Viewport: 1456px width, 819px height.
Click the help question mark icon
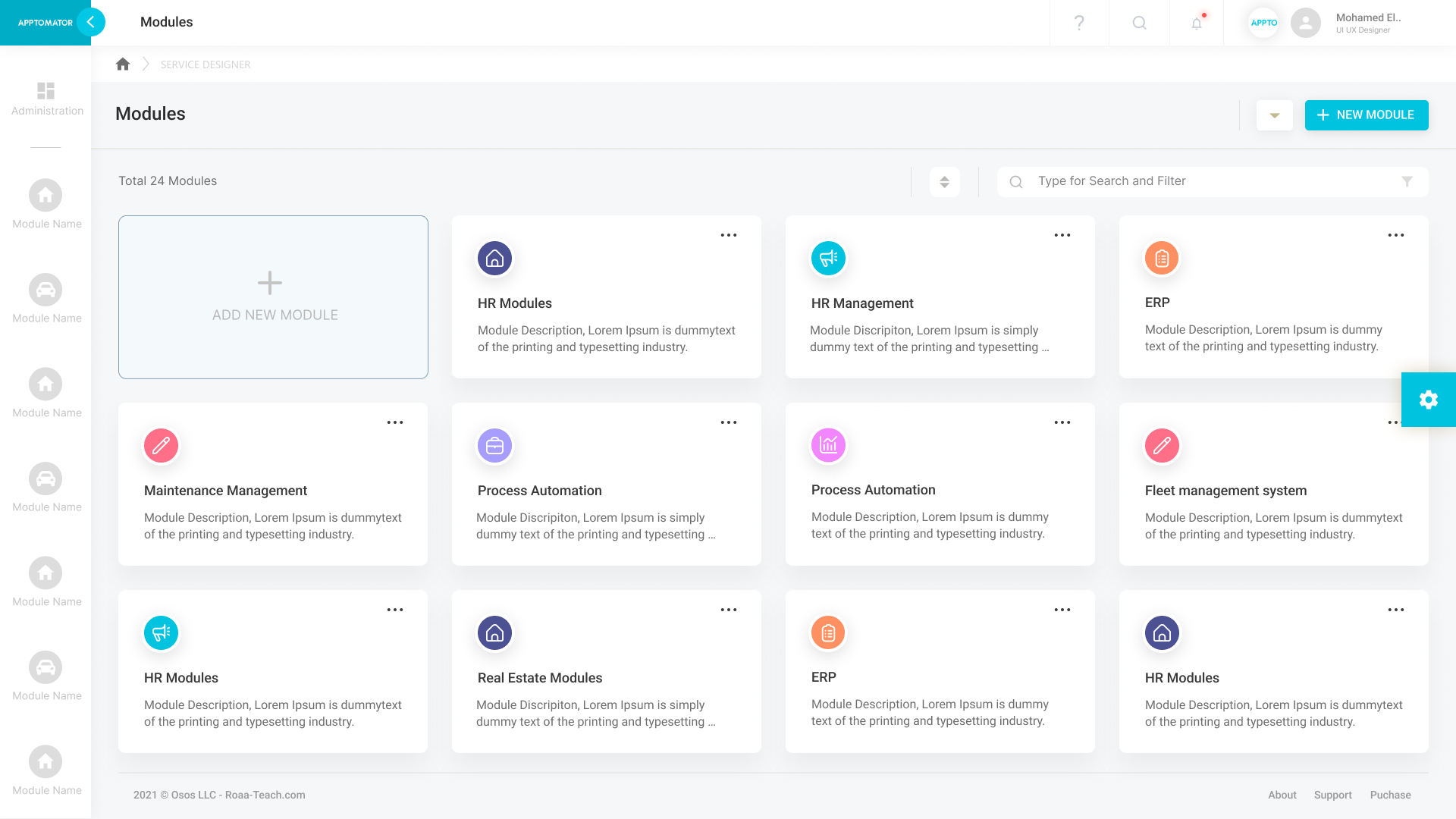click(1079, 23)
